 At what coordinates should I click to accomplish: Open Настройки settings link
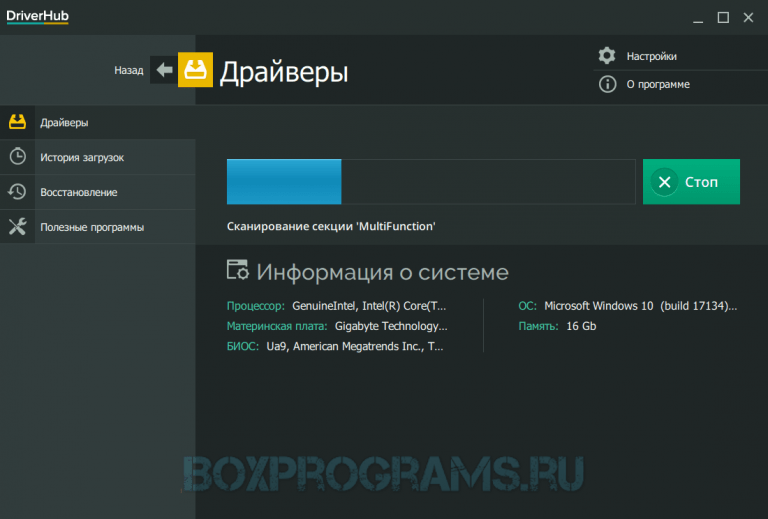[651, 56]
